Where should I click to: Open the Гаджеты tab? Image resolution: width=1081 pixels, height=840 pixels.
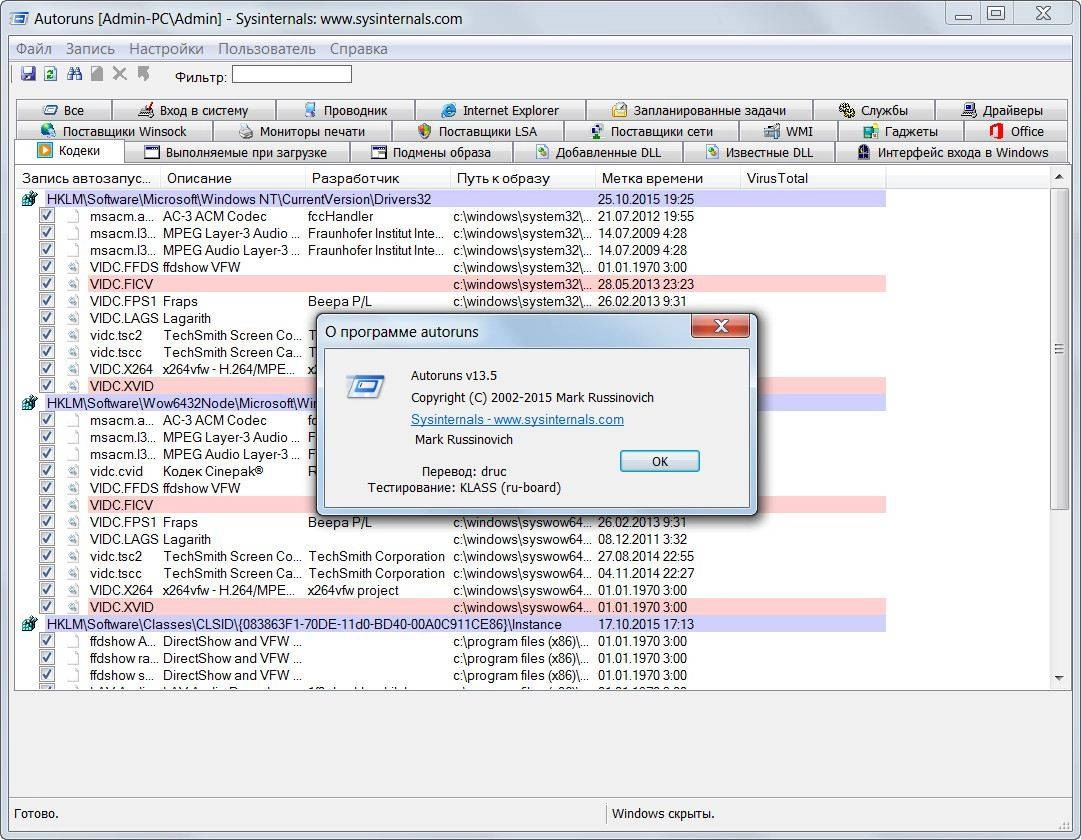(x=901, y=131)
